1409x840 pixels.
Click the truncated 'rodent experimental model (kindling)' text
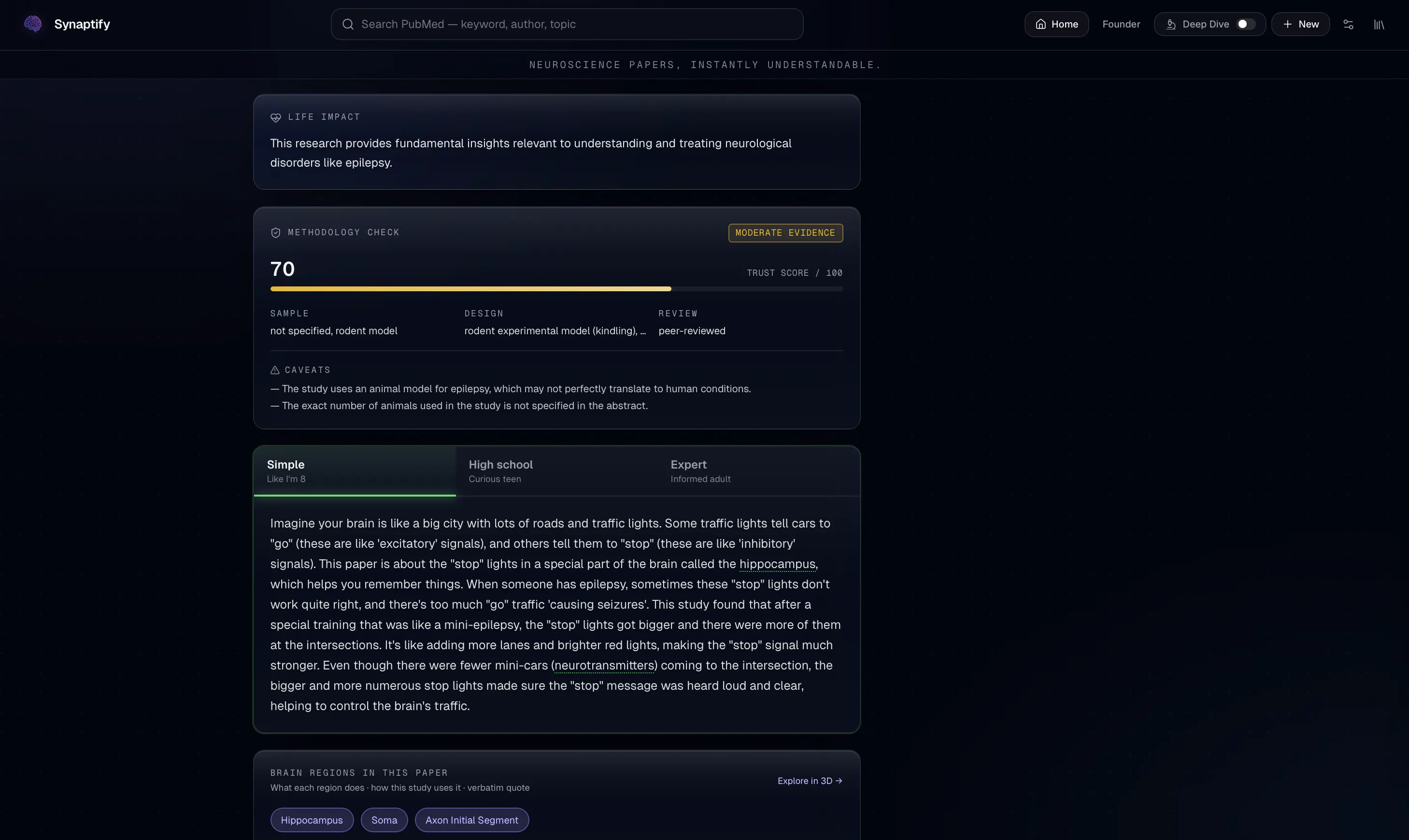[x=555, y=331]
